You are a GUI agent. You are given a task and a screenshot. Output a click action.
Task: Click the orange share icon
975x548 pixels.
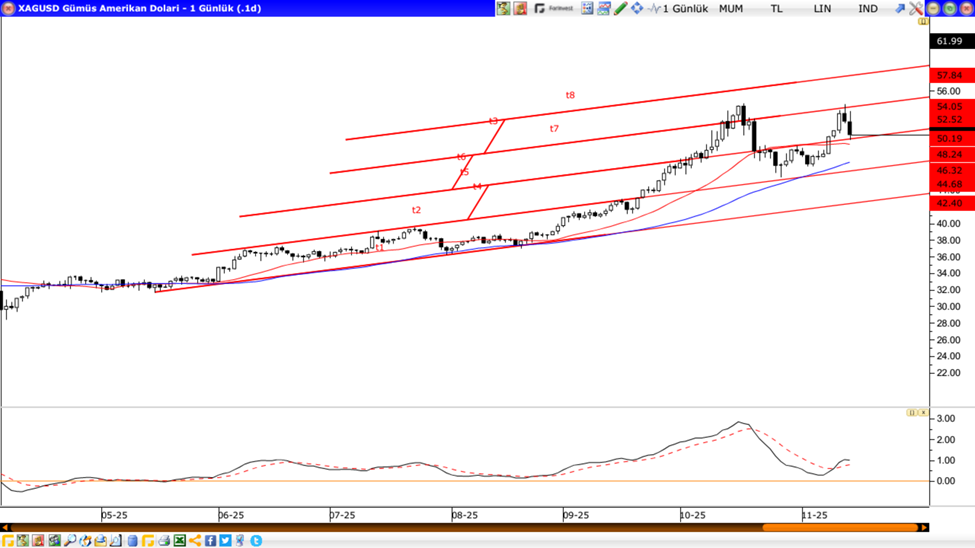click(x=195, y=541)
